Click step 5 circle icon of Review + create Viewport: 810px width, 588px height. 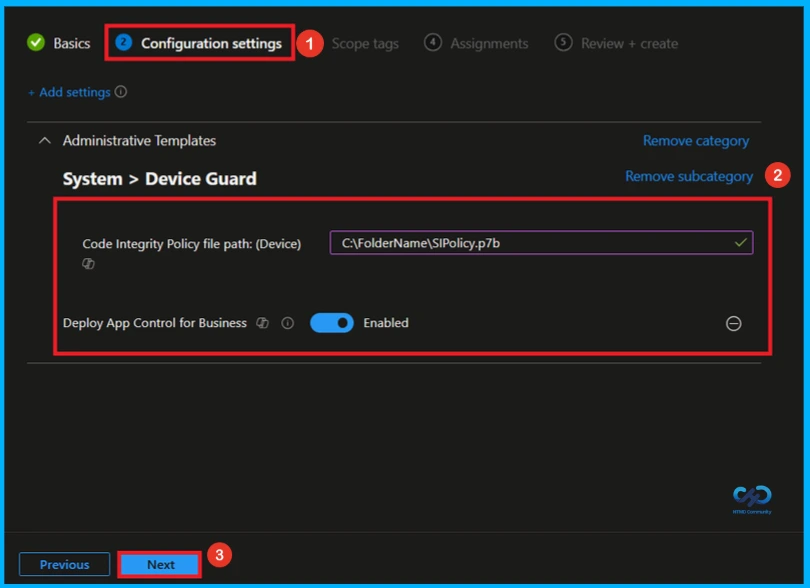click(x=563, y=42)
